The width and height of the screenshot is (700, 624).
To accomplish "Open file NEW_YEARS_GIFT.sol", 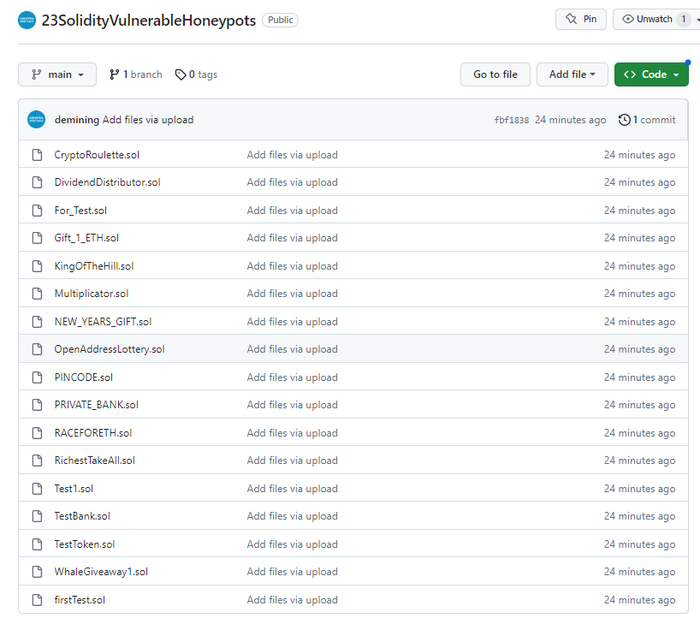I will click(x=103, y=322).
